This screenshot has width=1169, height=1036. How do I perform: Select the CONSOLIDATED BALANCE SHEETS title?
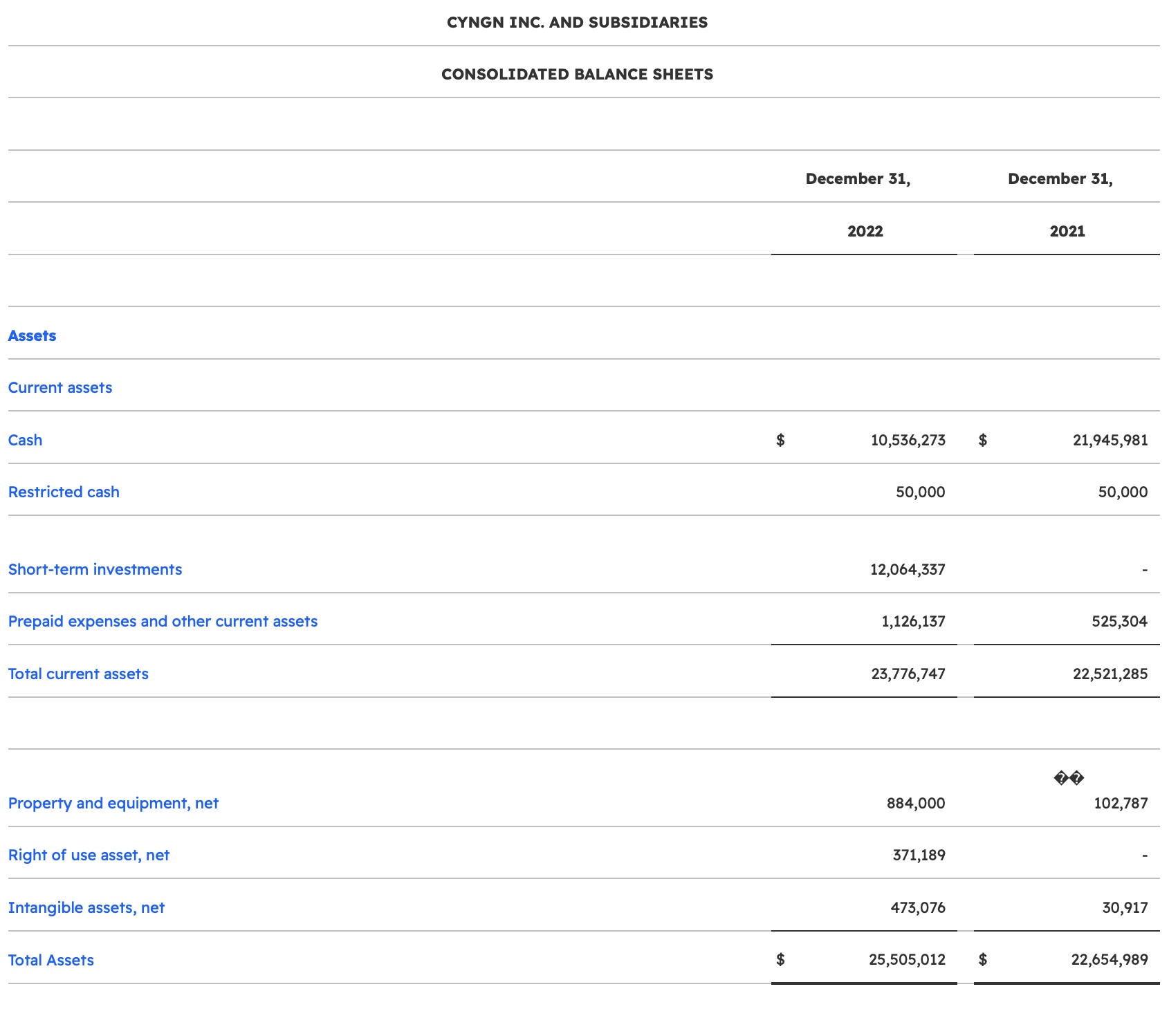tap(577, 74)
